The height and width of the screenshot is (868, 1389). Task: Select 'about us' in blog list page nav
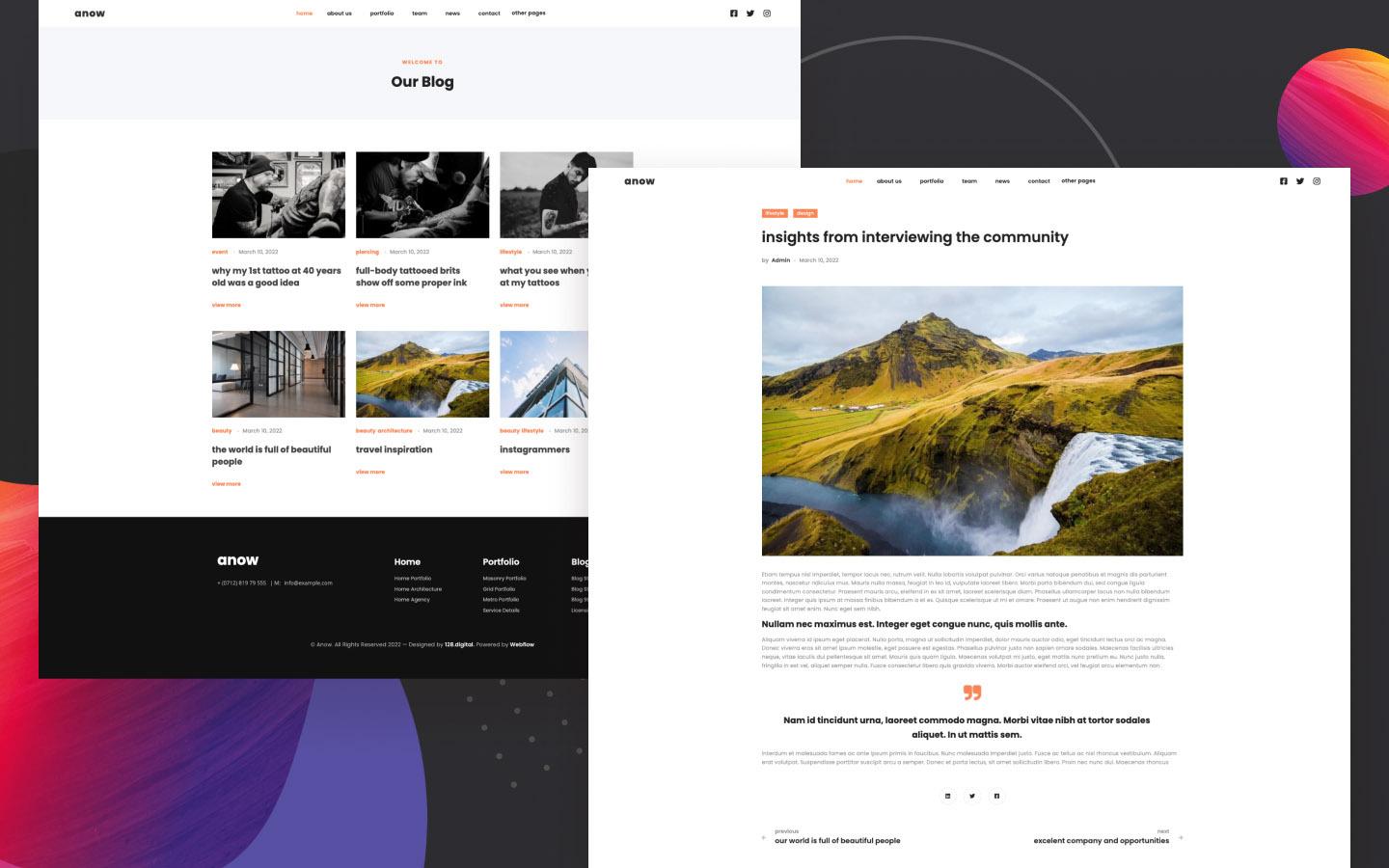pos(340,14)
